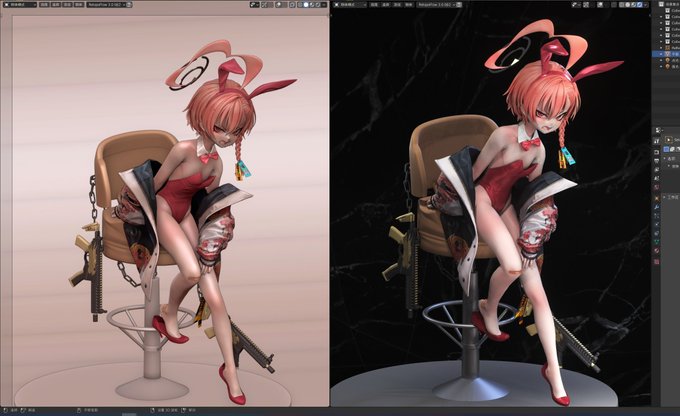Open Render properties tab

(x=657, y=152)
